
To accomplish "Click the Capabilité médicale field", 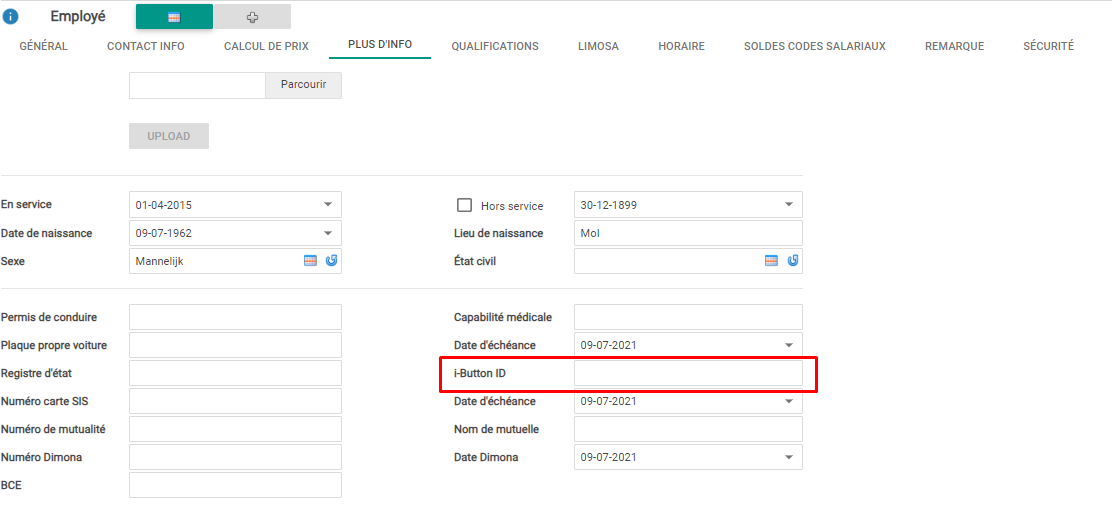I will click(x=688, y=317).
